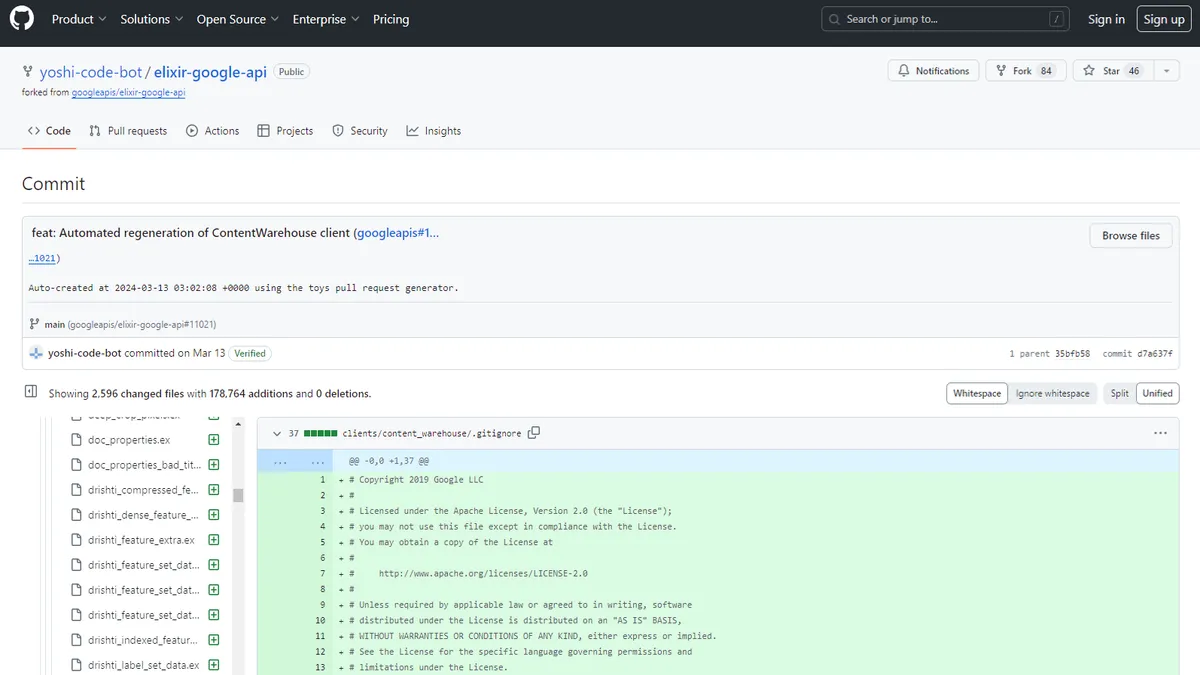
Task: Click the added-file plus icon for drishti_compressed_fe...
Action: [214, 490]
